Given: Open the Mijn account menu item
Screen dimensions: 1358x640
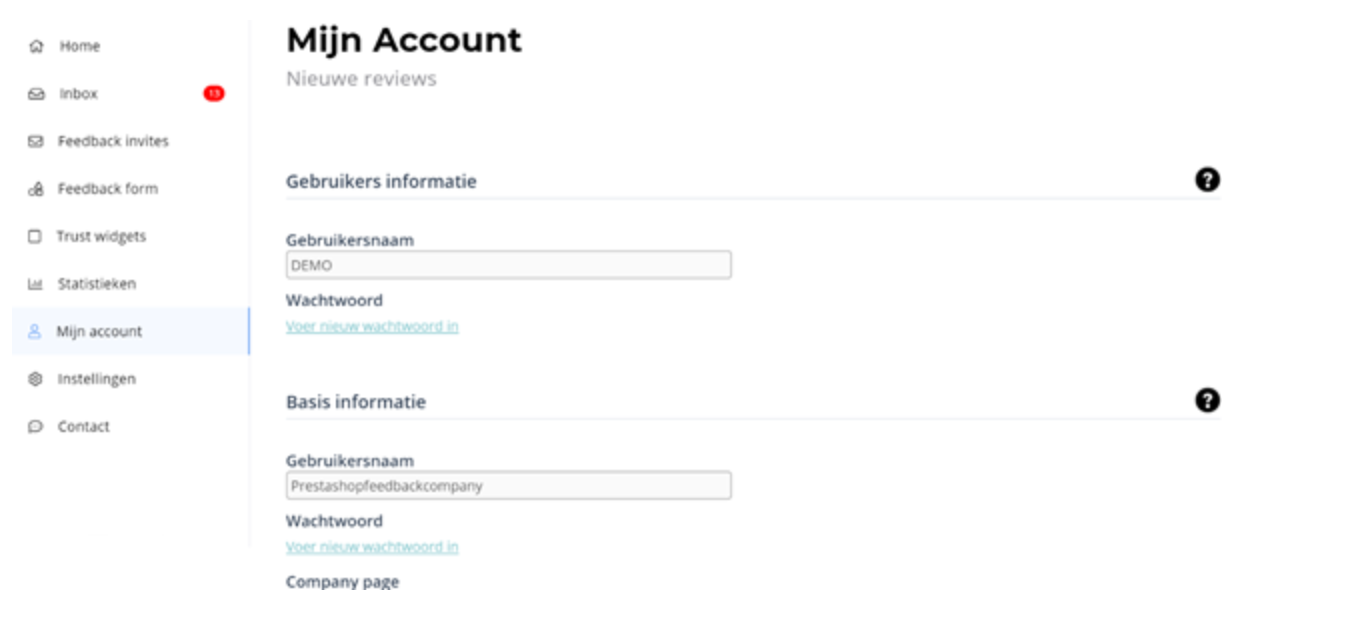Looking at the screenshot, I should coord(99,331).
